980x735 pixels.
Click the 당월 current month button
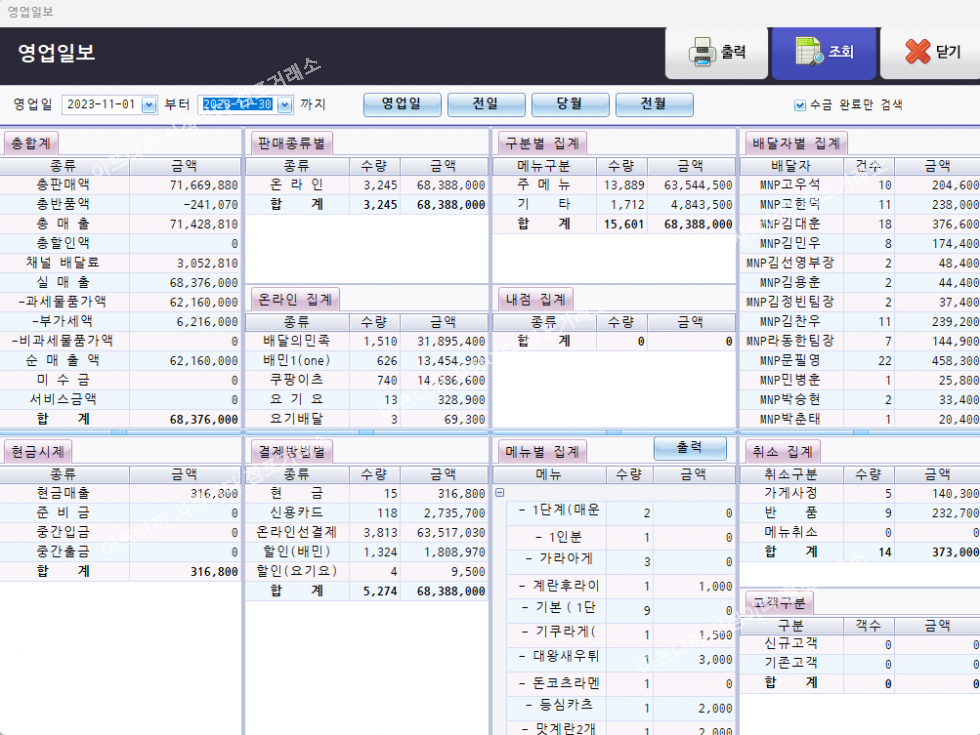[x=570, y=105]
